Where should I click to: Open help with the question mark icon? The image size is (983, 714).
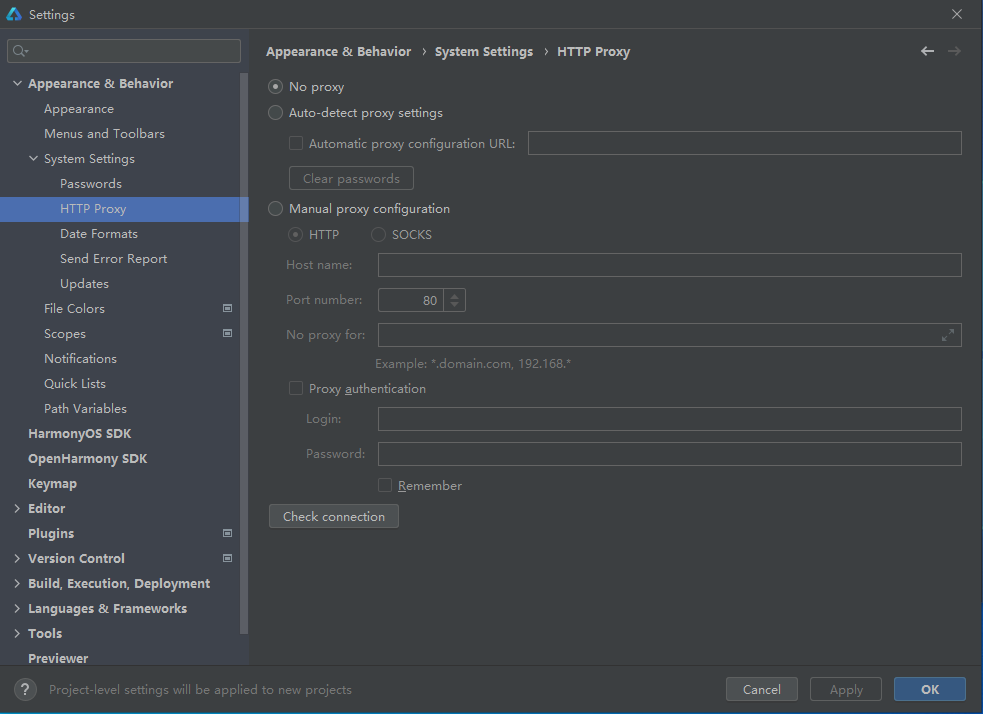[x=25, y=690]
